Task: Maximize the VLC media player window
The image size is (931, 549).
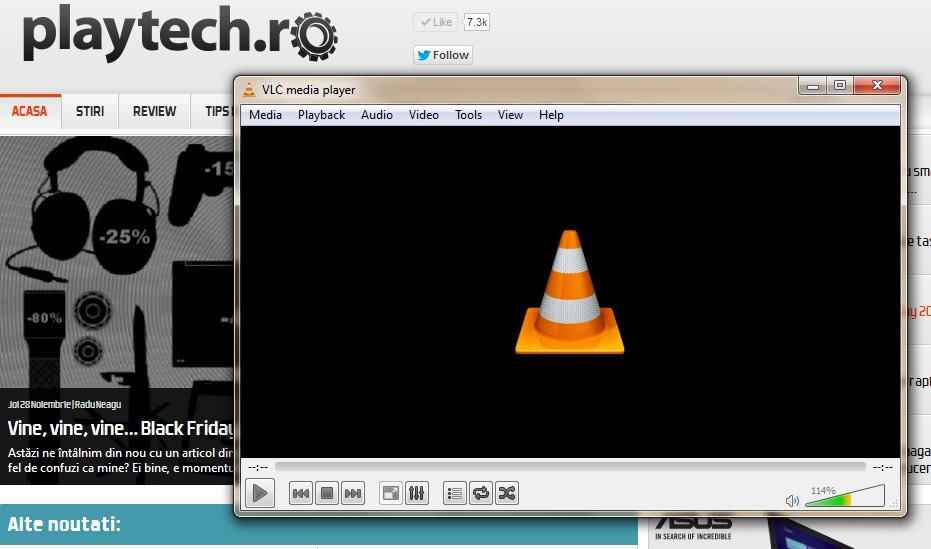Action: pos(840,86)
